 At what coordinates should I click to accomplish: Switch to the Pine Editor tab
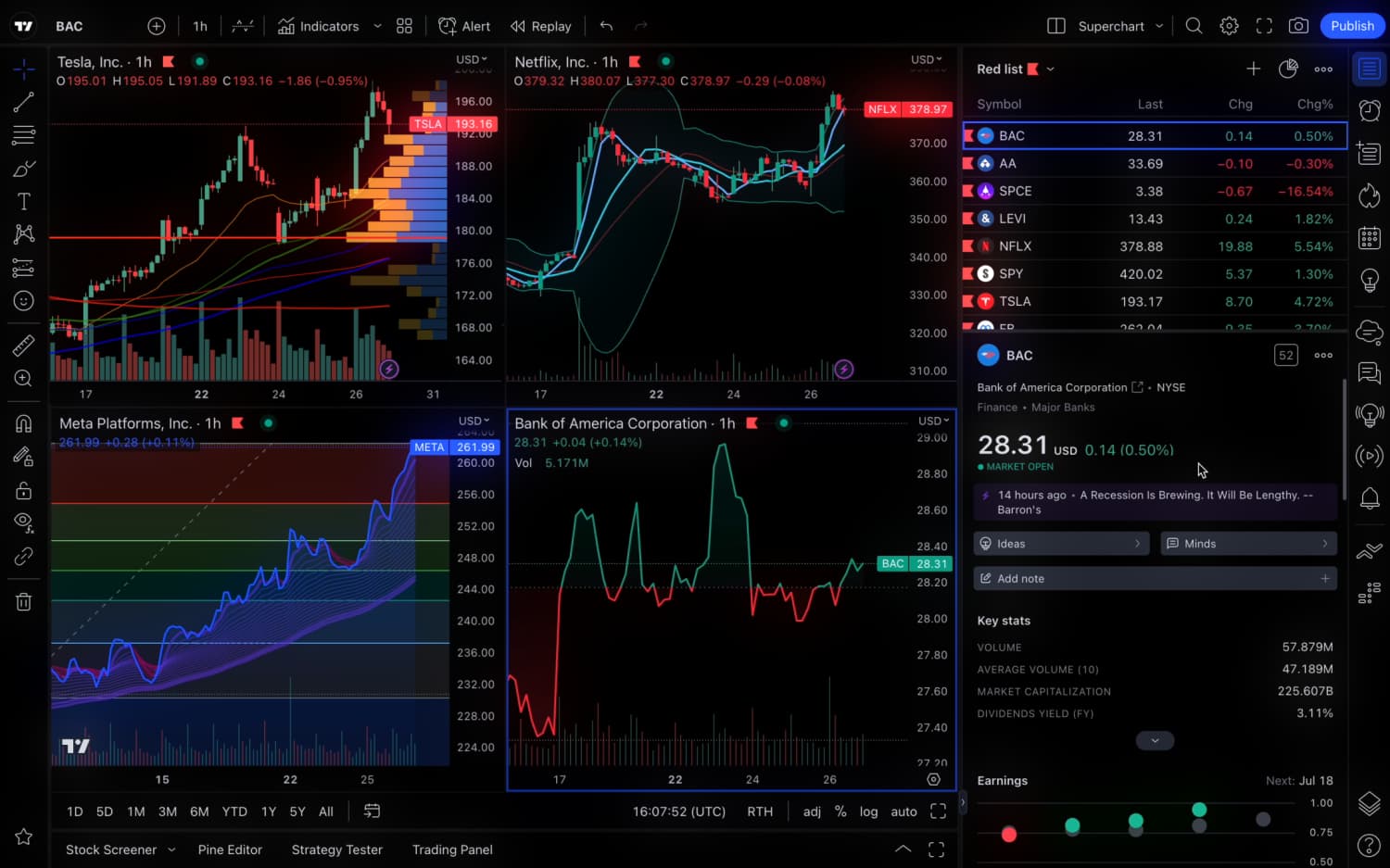point(230,849)
